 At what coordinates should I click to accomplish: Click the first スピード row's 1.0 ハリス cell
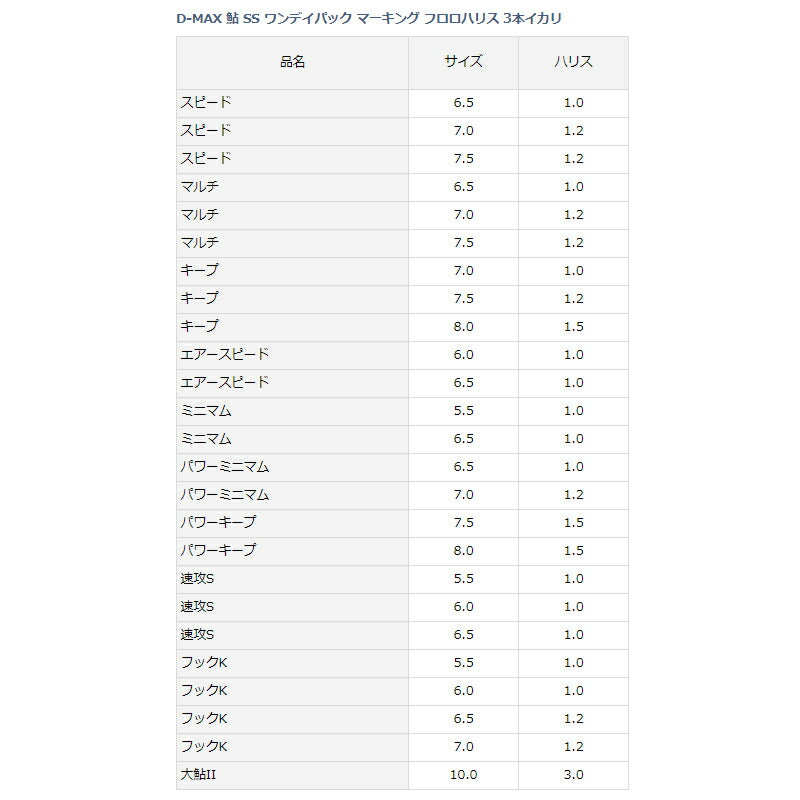point(573,104)
